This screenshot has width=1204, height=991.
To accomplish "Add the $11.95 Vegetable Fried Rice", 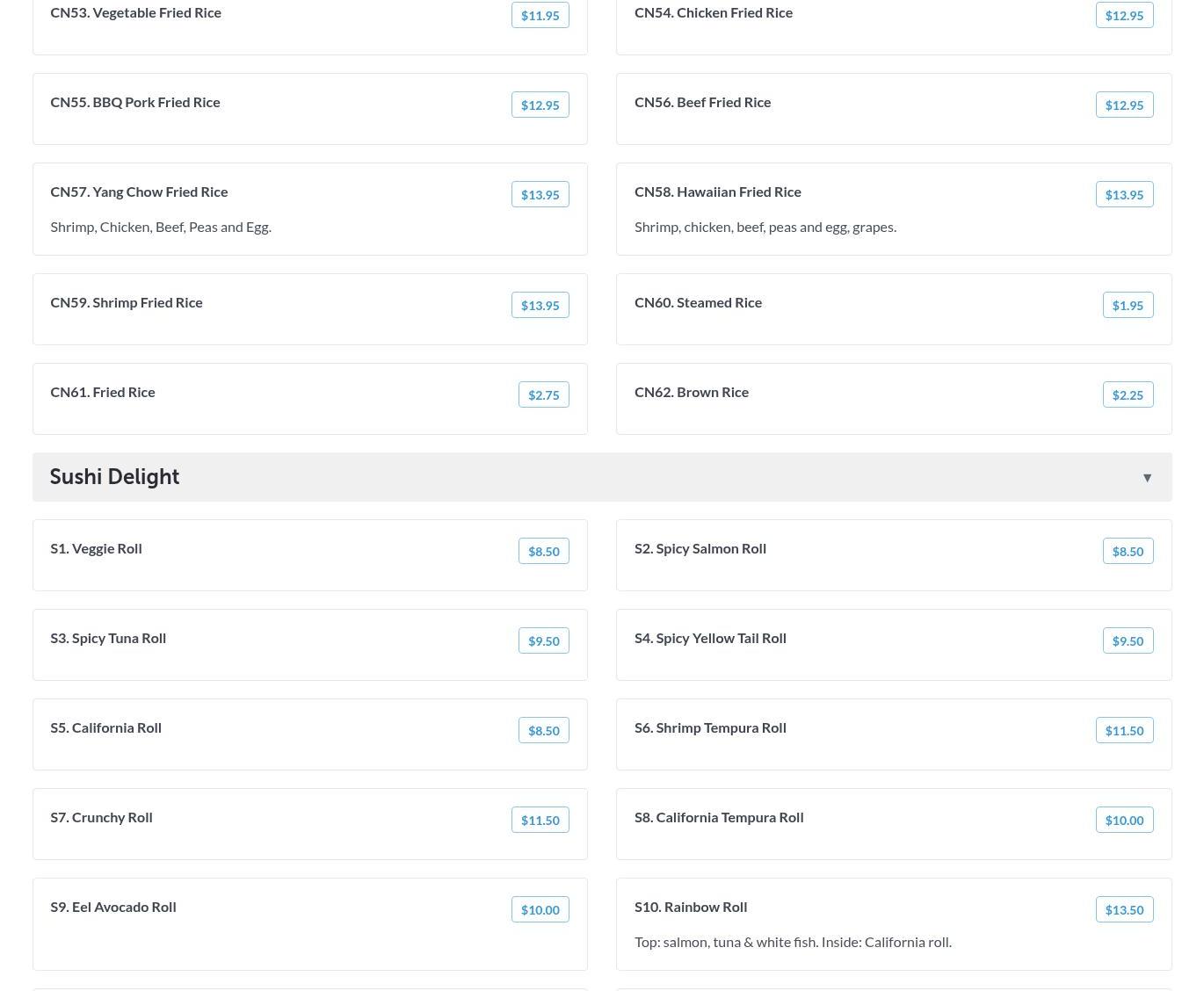I will coord(540,15).
